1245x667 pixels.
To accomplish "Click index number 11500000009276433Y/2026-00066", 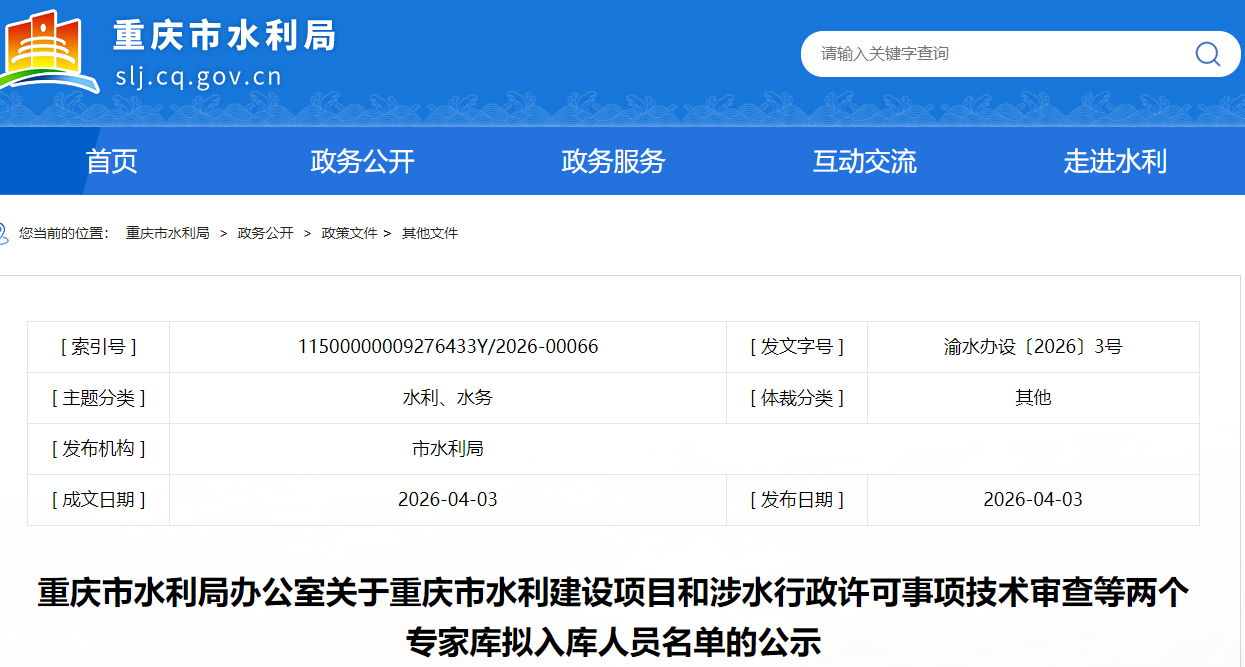I will pyautogui.click(x=448, y=347).
